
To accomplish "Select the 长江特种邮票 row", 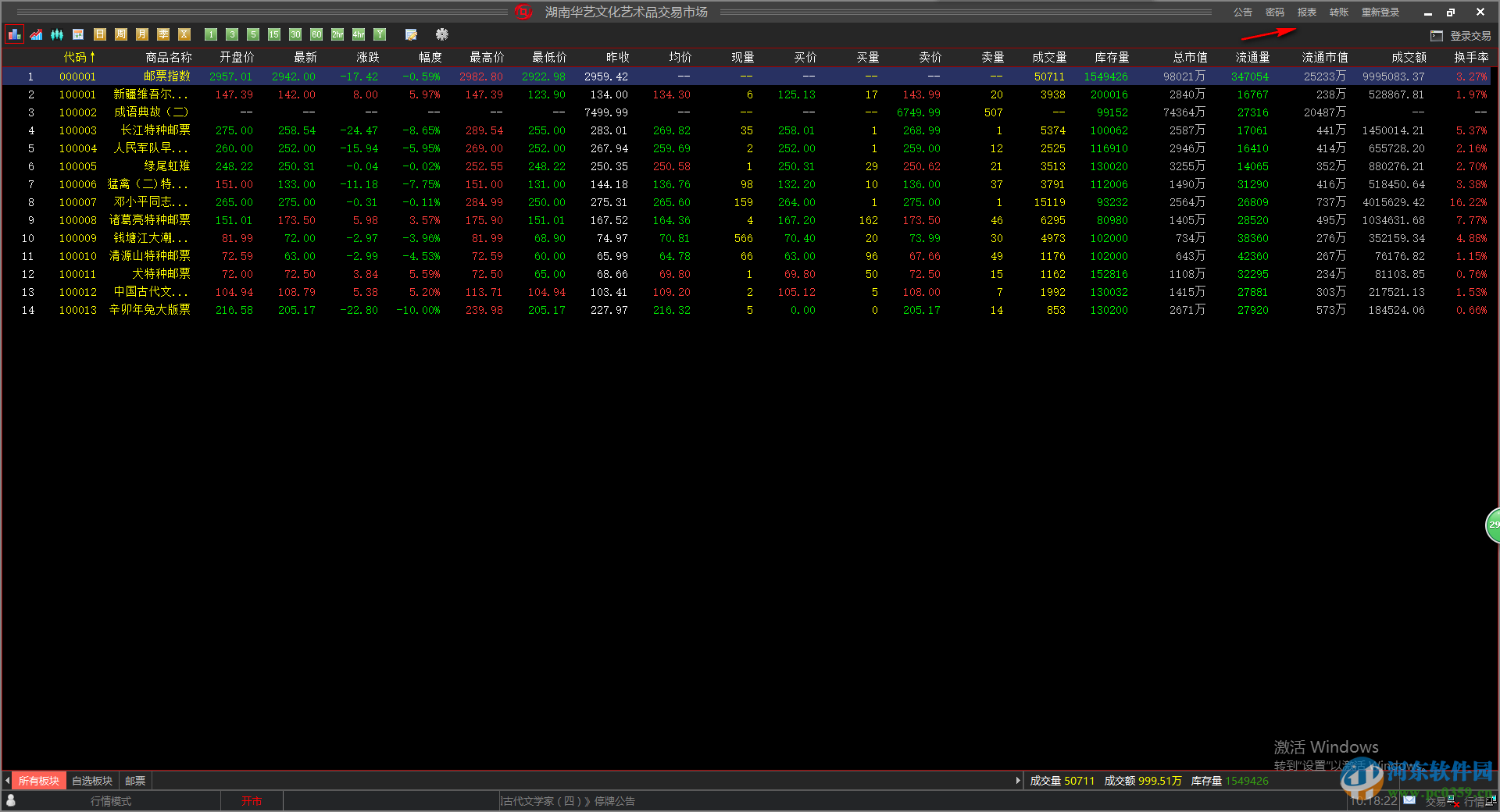I will point(746,130).
